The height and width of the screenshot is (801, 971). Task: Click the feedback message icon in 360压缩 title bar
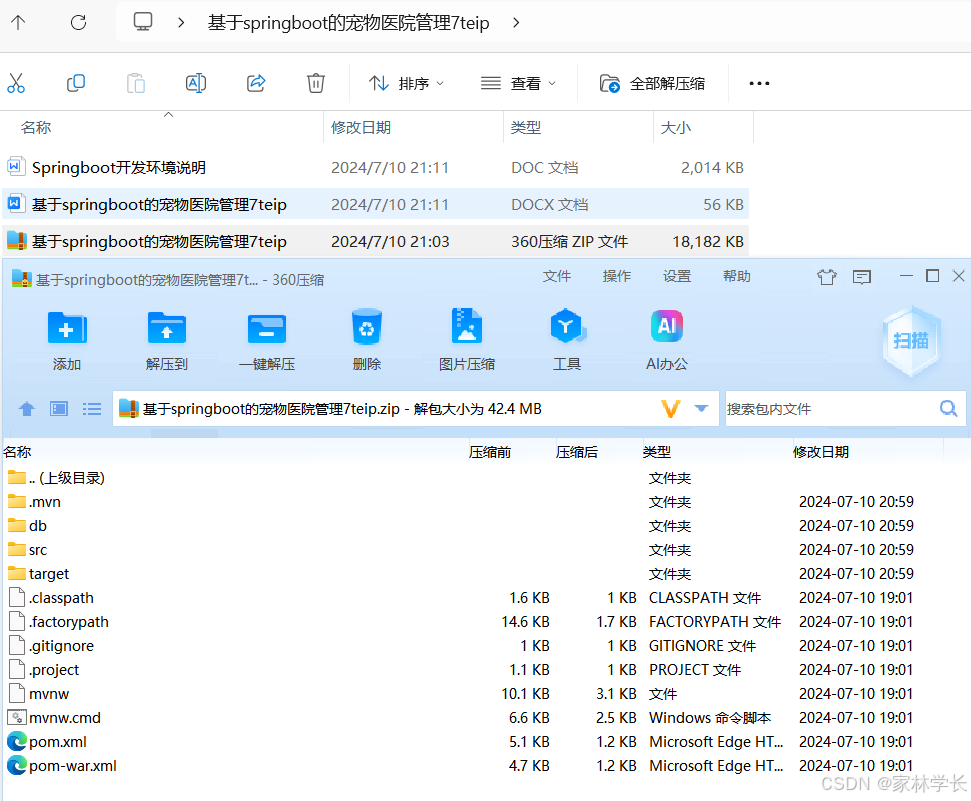point(862,277)
